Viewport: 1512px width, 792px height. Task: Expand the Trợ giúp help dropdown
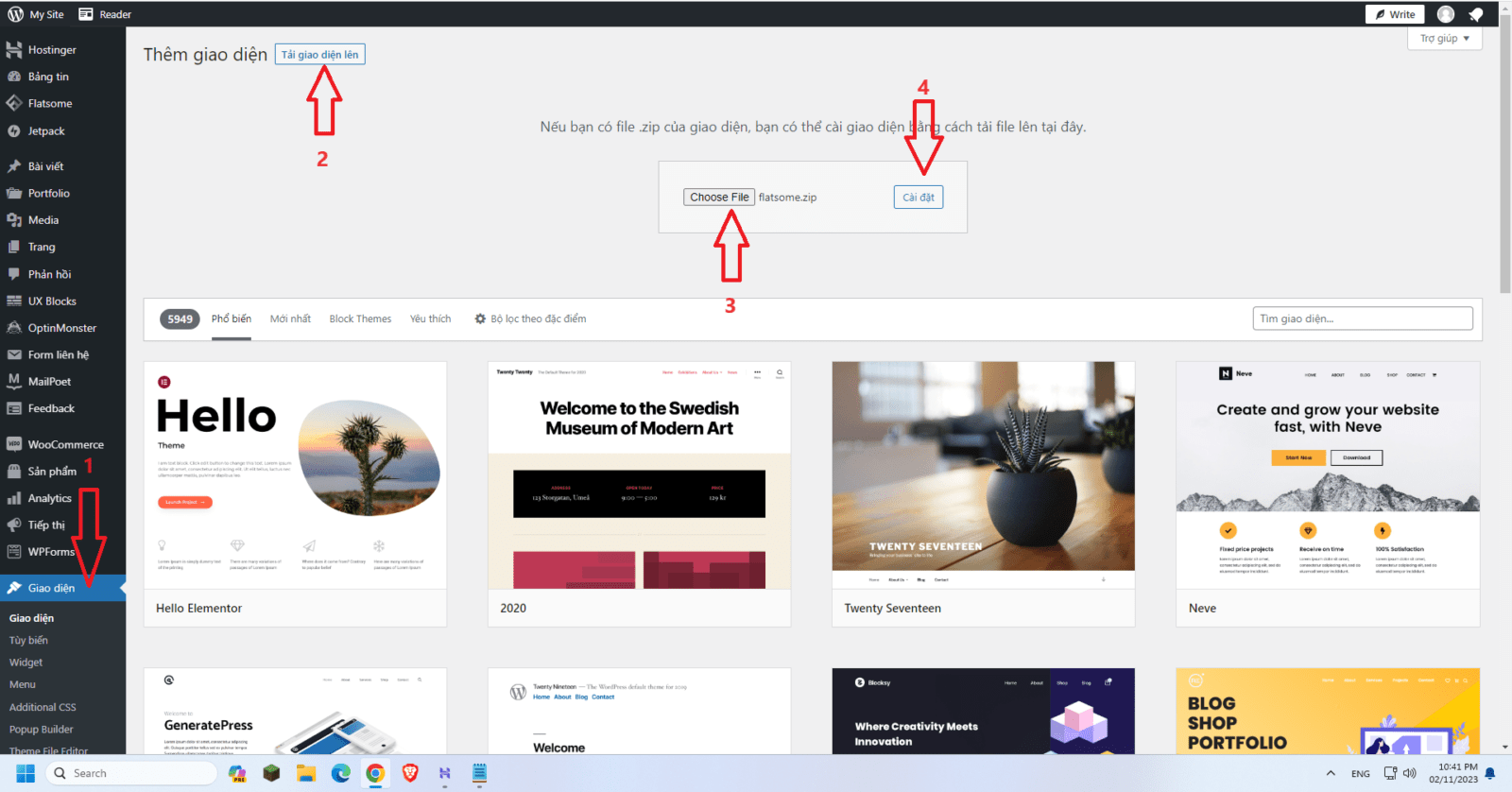click(x=1444, y=39)
